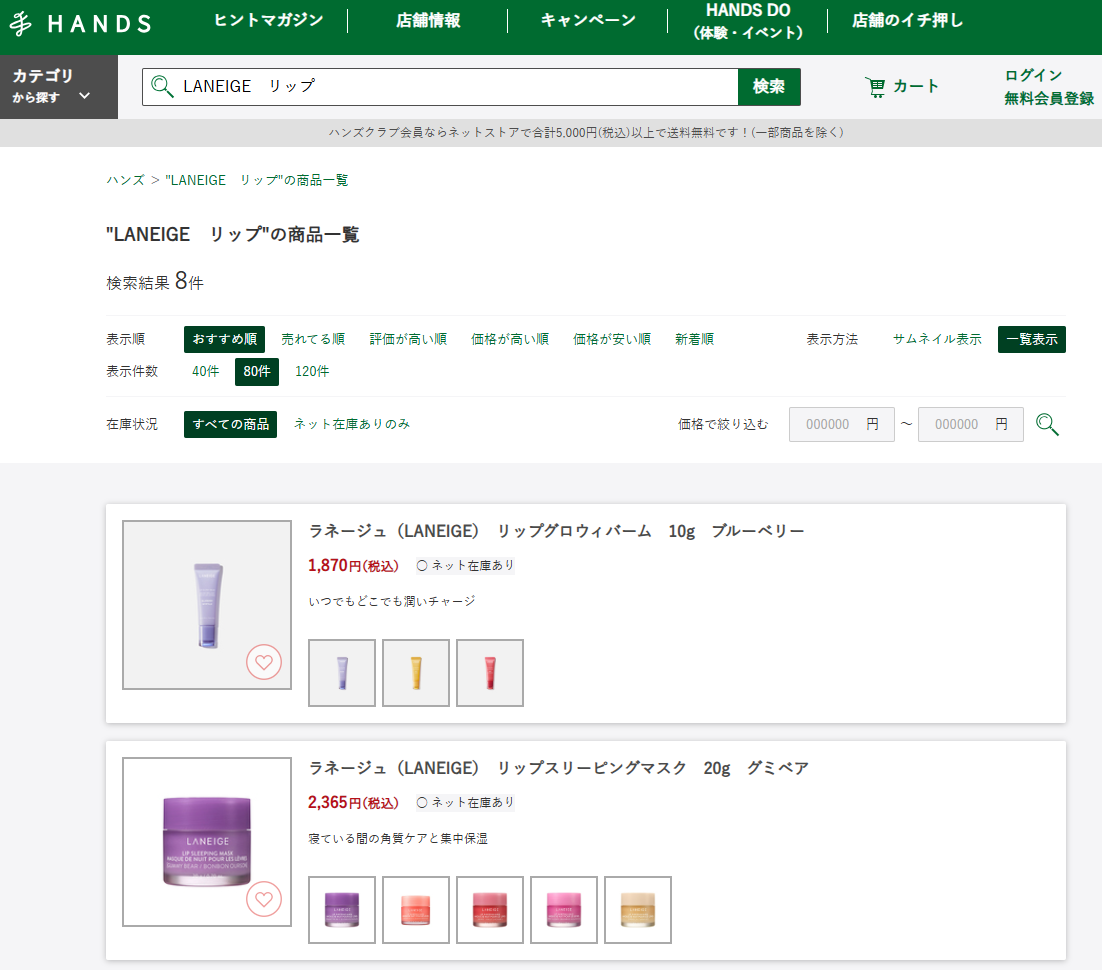Viewport: 1102px width, 970px height.
Task: Open 店舗情報 menu
Action: (428, 20)
